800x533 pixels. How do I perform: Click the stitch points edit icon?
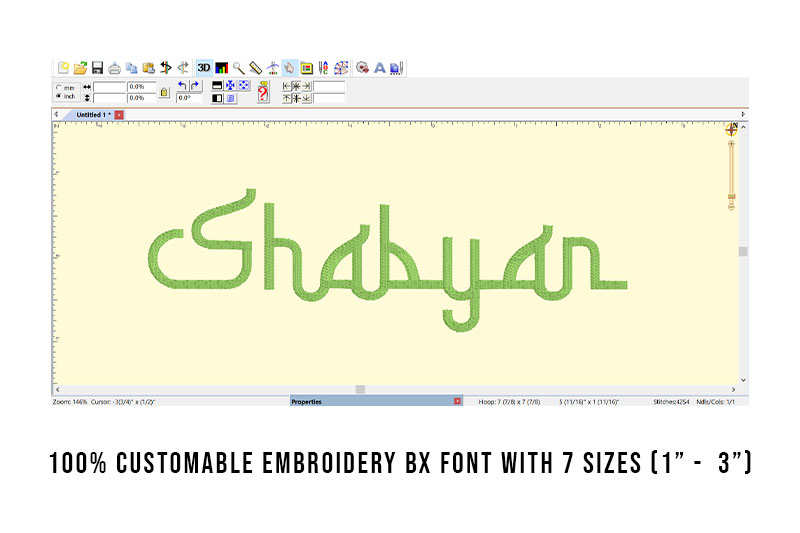click(x=341, y=68)
